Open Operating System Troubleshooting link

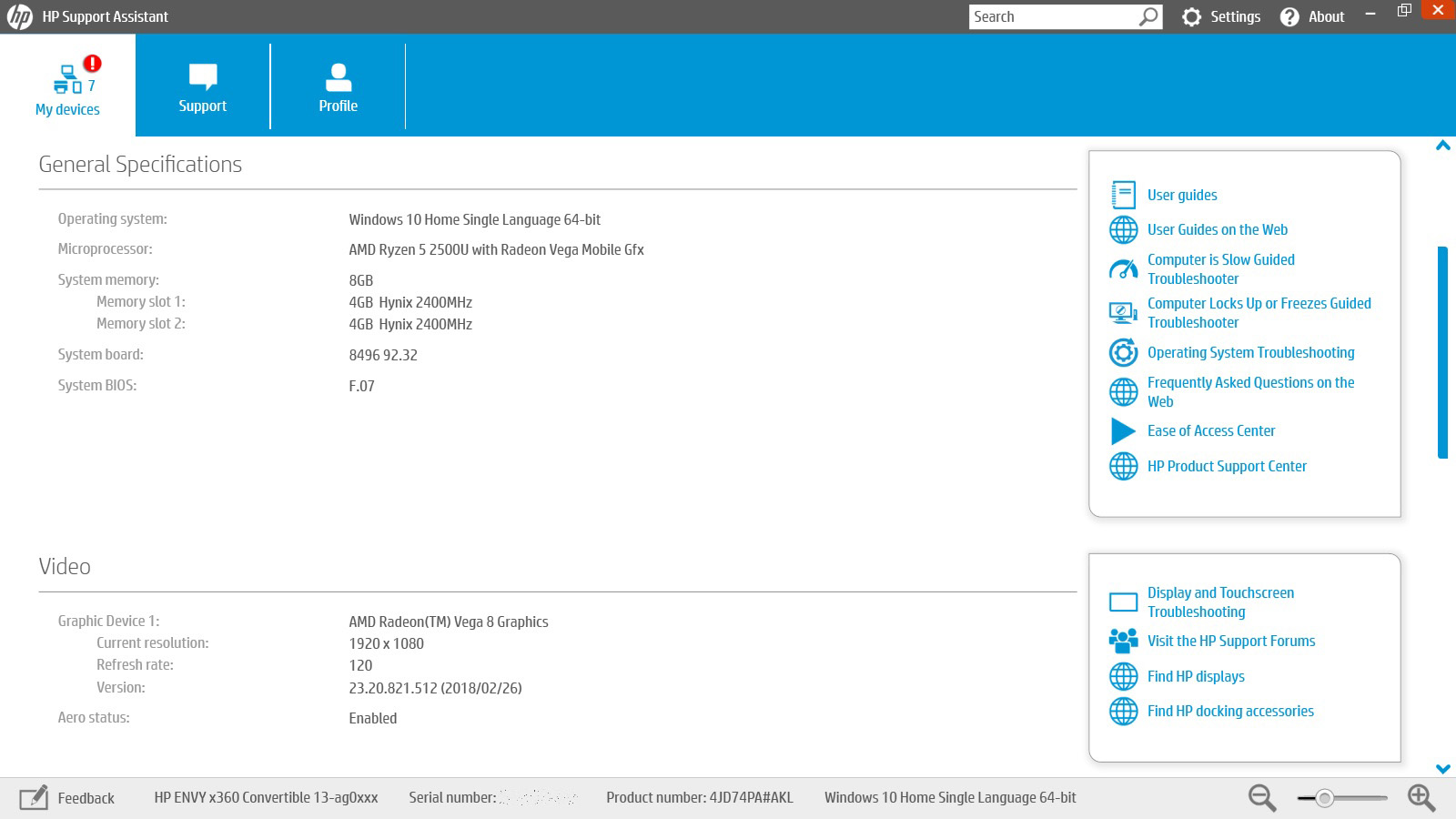1250,352
